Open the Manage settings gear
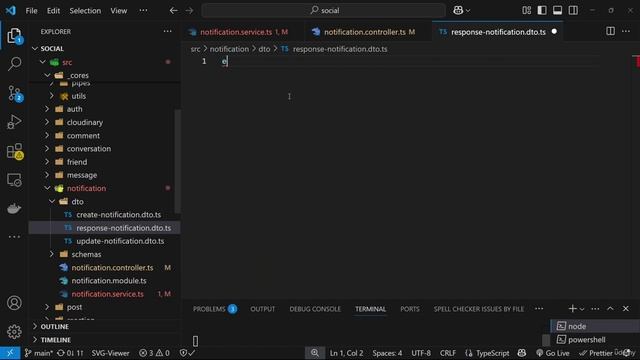The image size is (640, 360). click(x=14, y=331)
